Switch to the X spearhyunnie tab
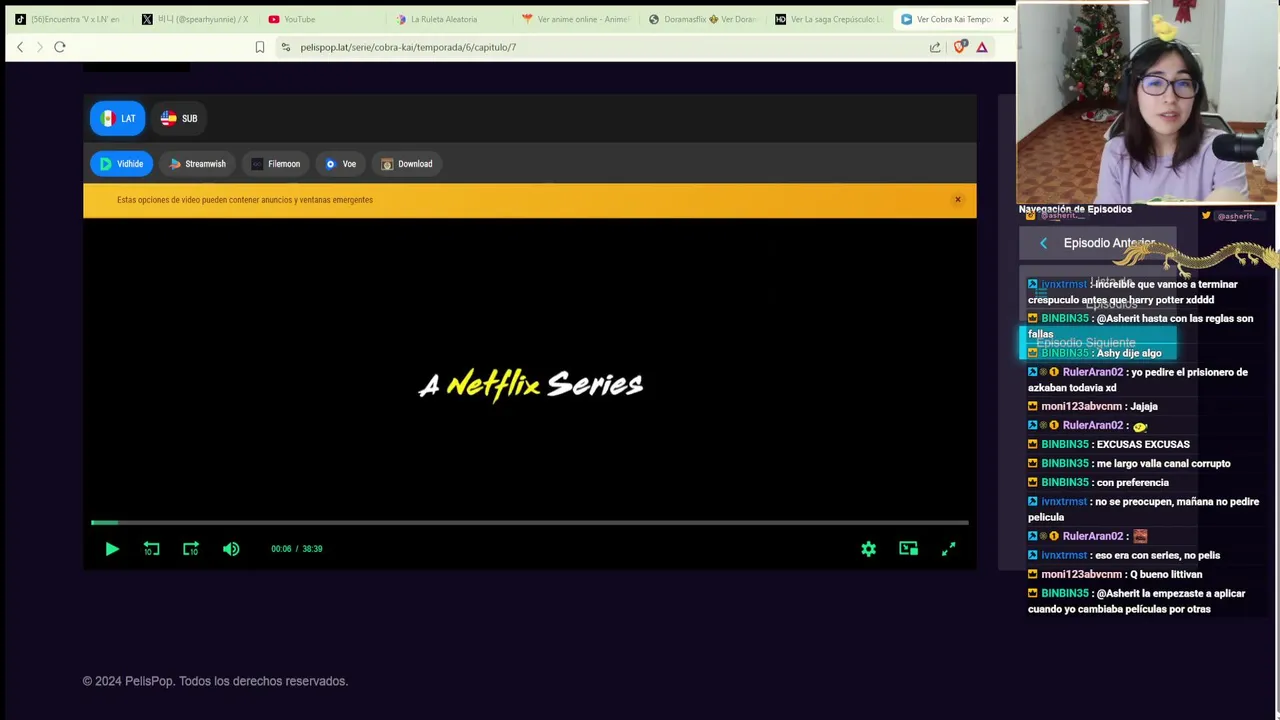Viewport: 1280px width, 720px height. point(194,19)
